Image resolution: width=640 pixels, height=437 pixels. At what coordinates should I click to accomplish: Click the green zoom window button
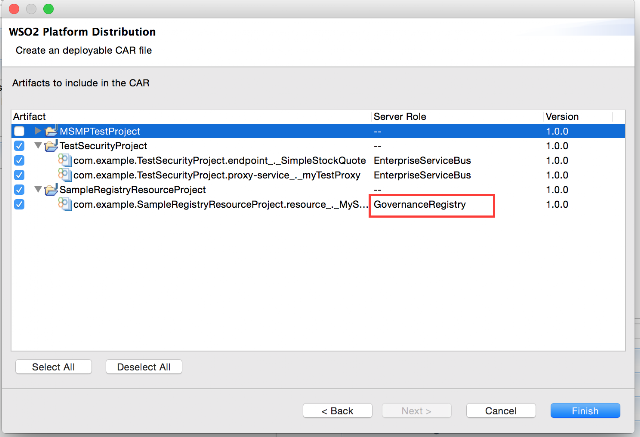[x=49, y=9]
